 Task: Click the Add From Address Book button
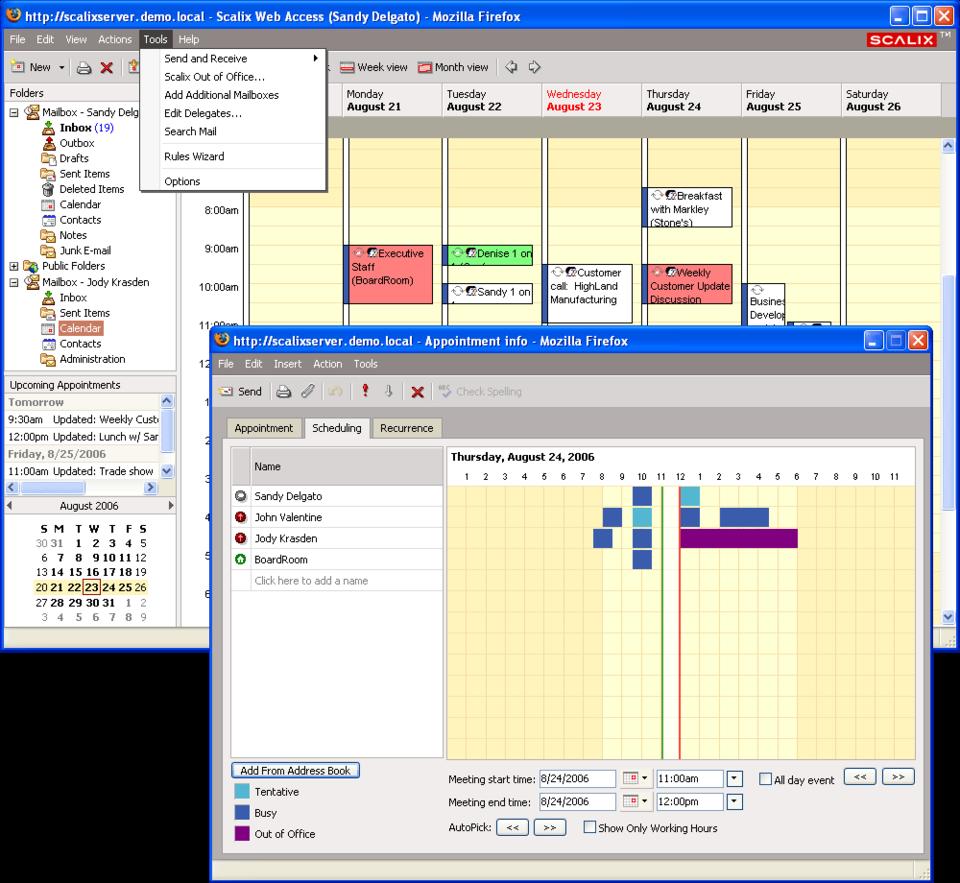295,771
